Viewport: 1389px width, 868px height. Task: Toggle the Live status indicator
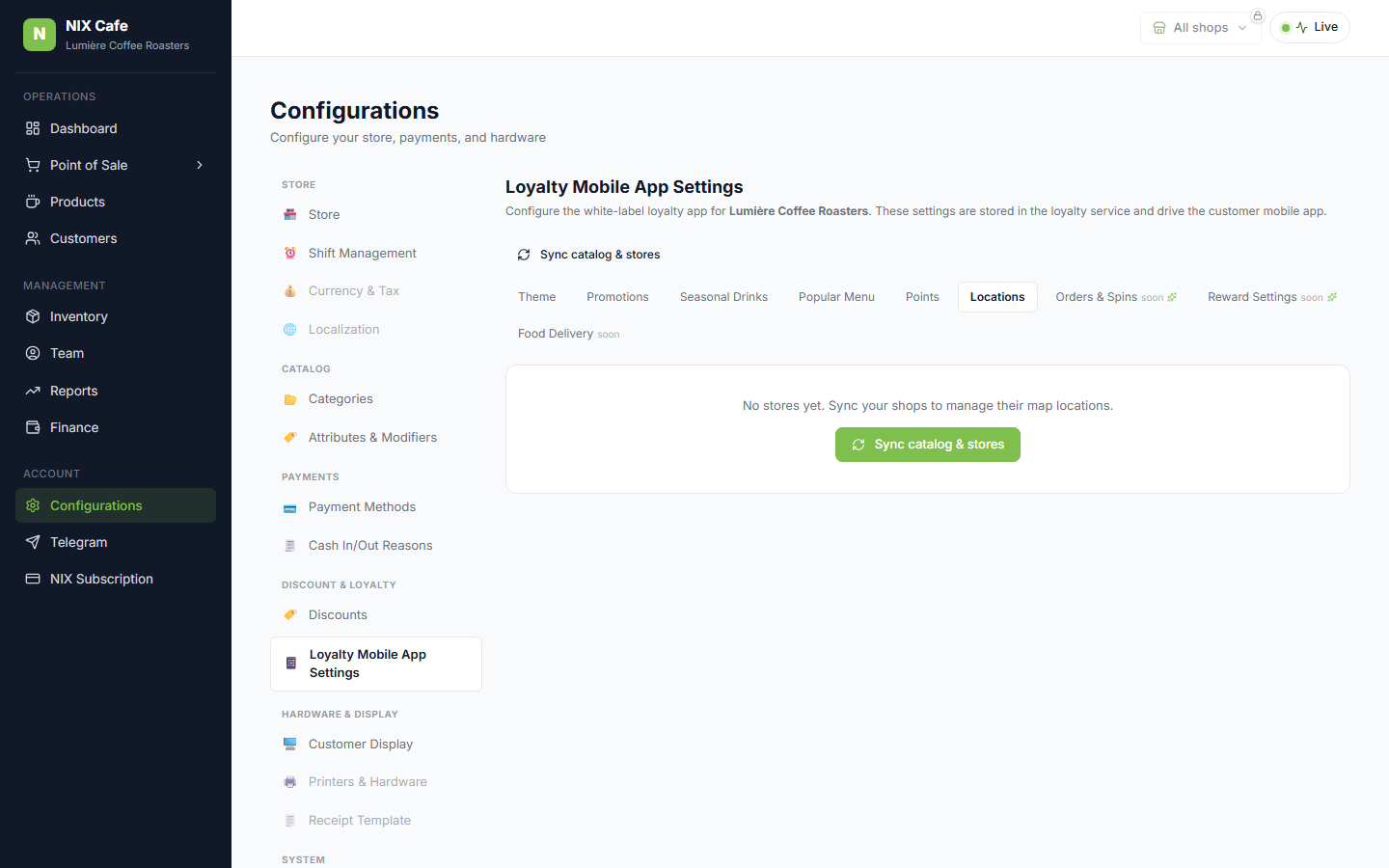tap(1310, 27)
